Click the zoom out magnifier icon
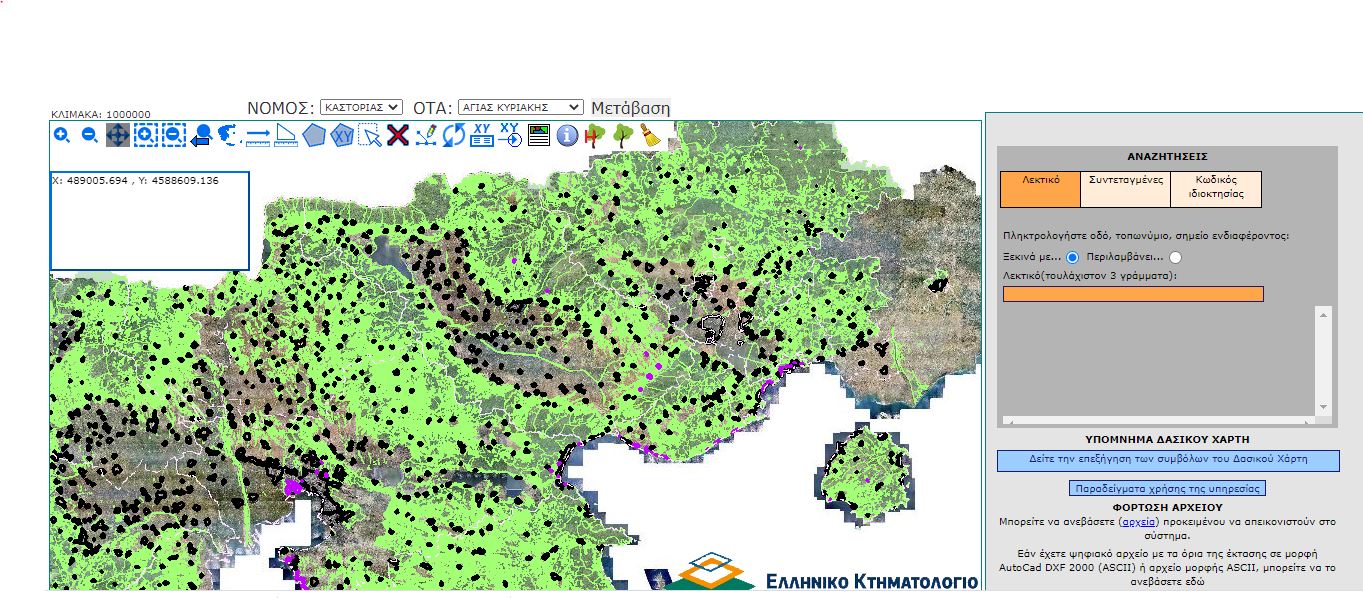The width and height of the screenshot is (1363, 598). 89,135
